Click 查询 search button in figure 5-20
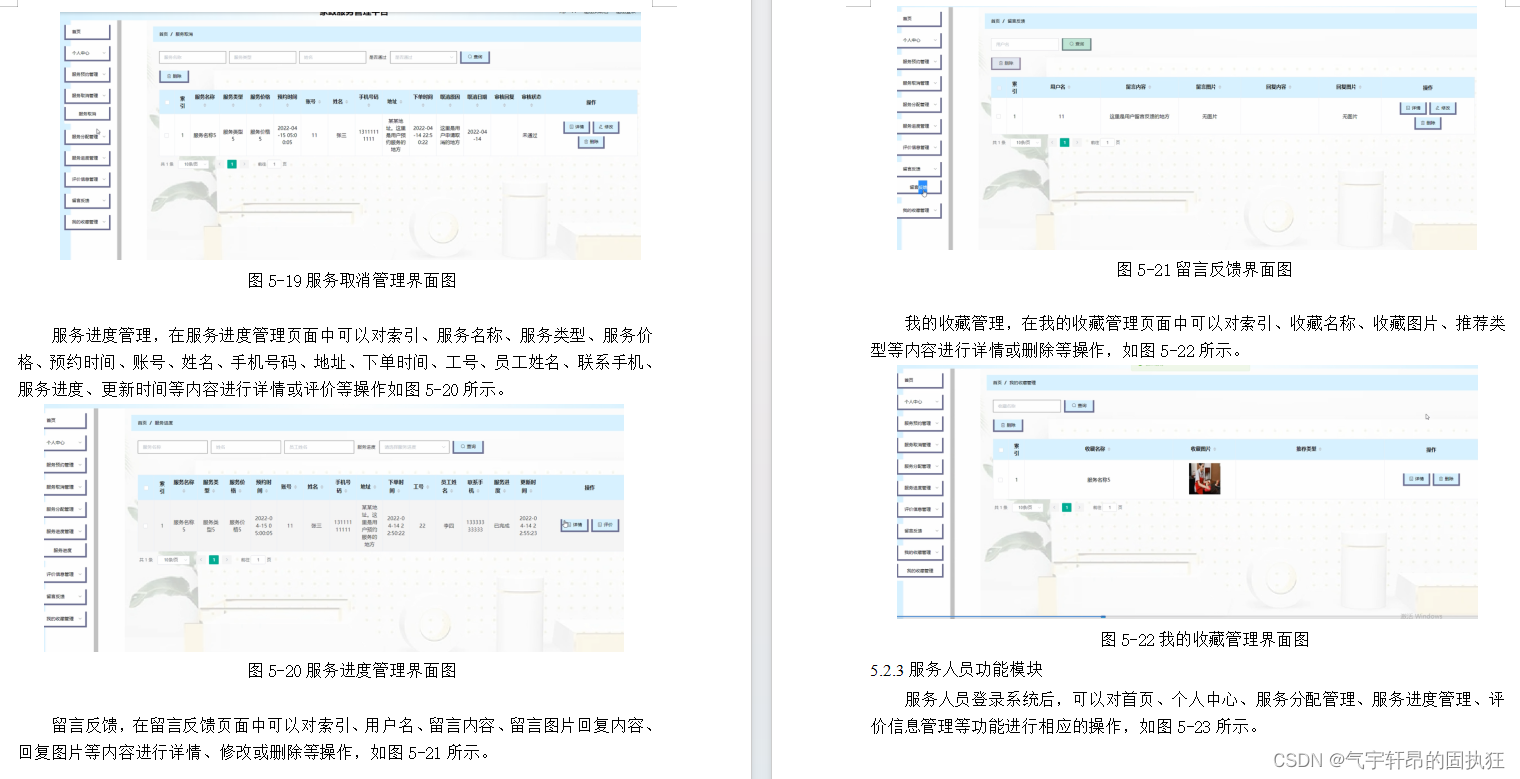The image size is (1520, 779). tap(467, 447)
